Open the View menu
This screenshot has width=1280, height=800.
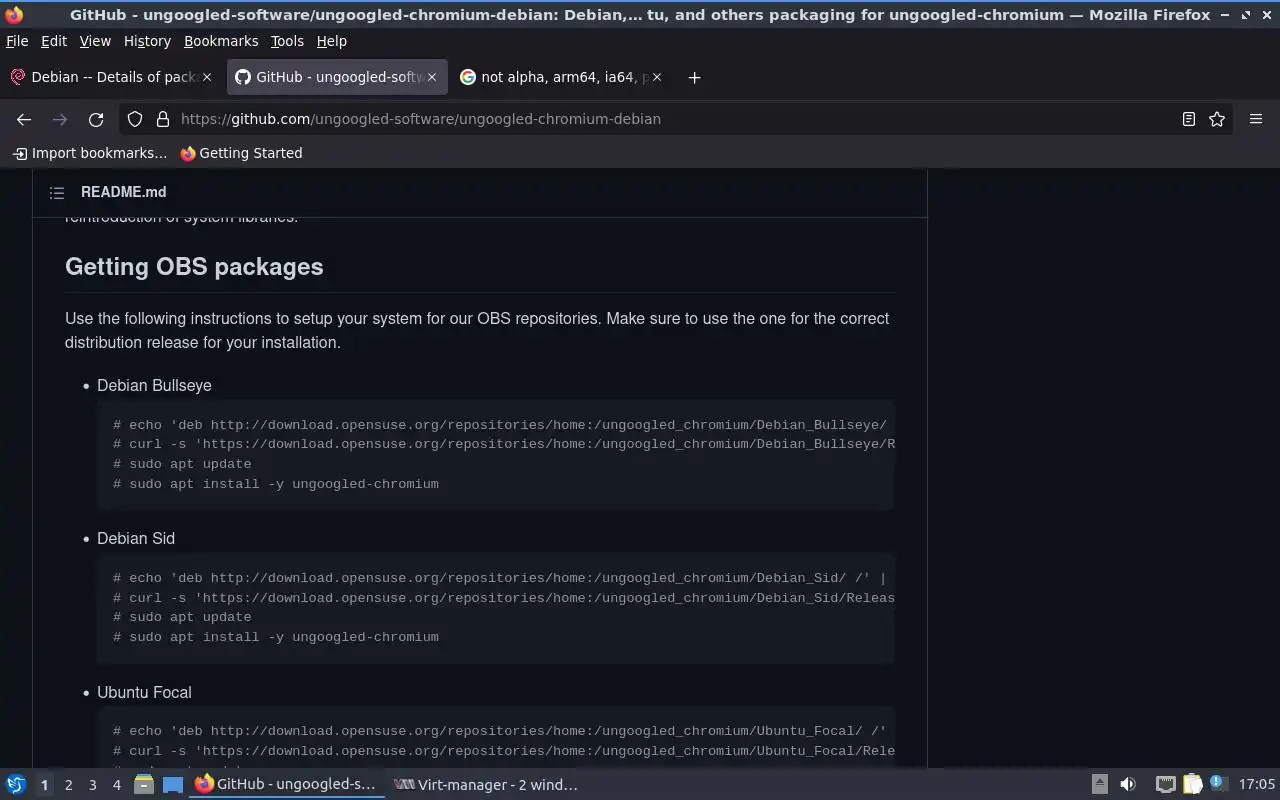pos(95,41)
